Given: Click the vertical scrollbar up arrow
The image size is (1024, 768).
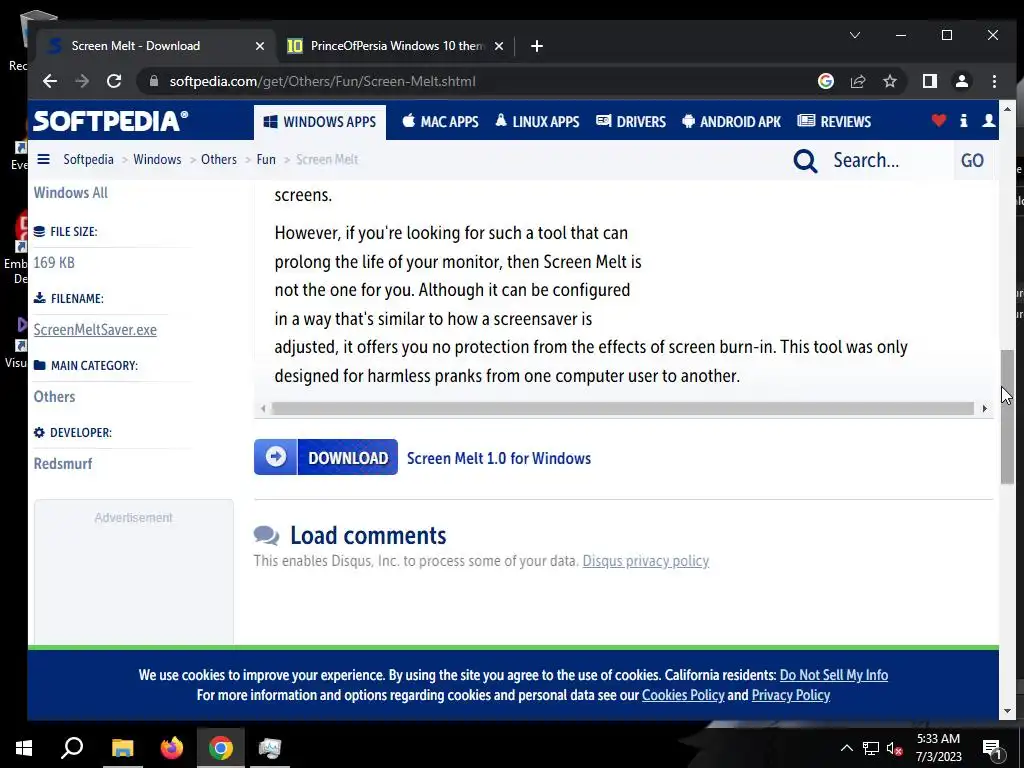Looking at the screenshot, I should pos(1007,109).
